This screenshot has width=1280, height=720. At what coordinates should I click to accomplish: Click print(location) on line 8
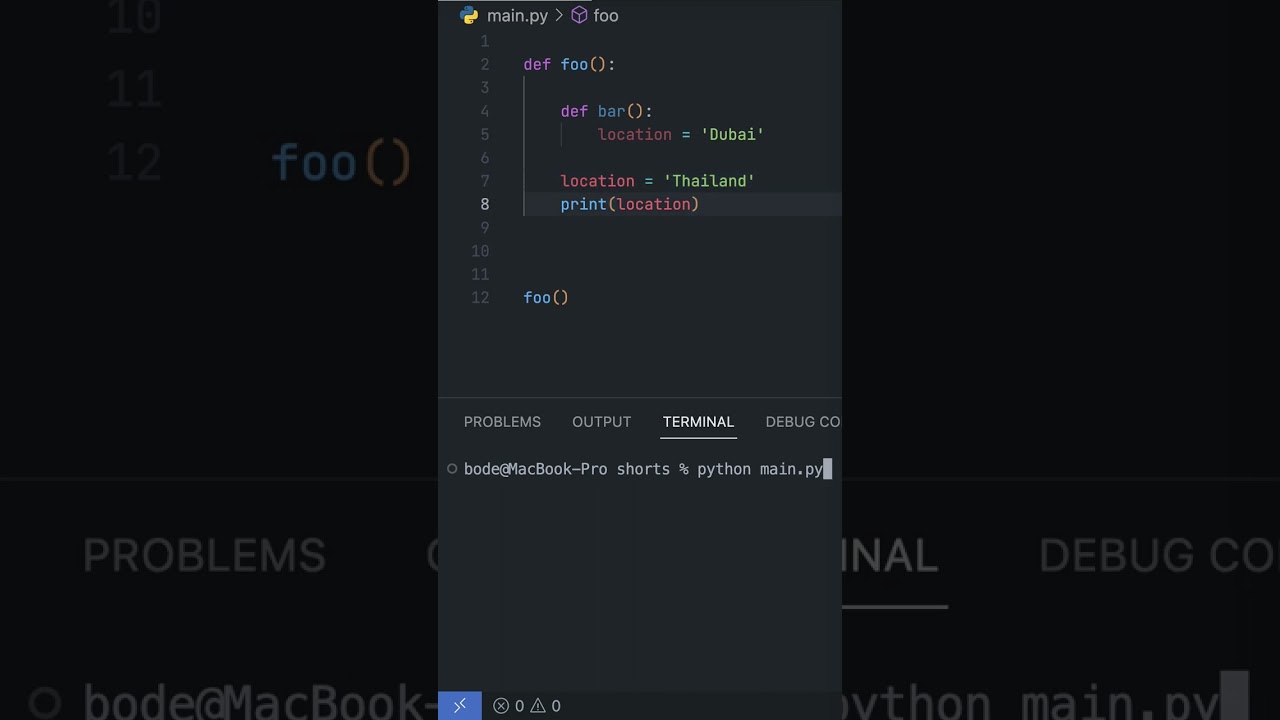pos(630,204)
